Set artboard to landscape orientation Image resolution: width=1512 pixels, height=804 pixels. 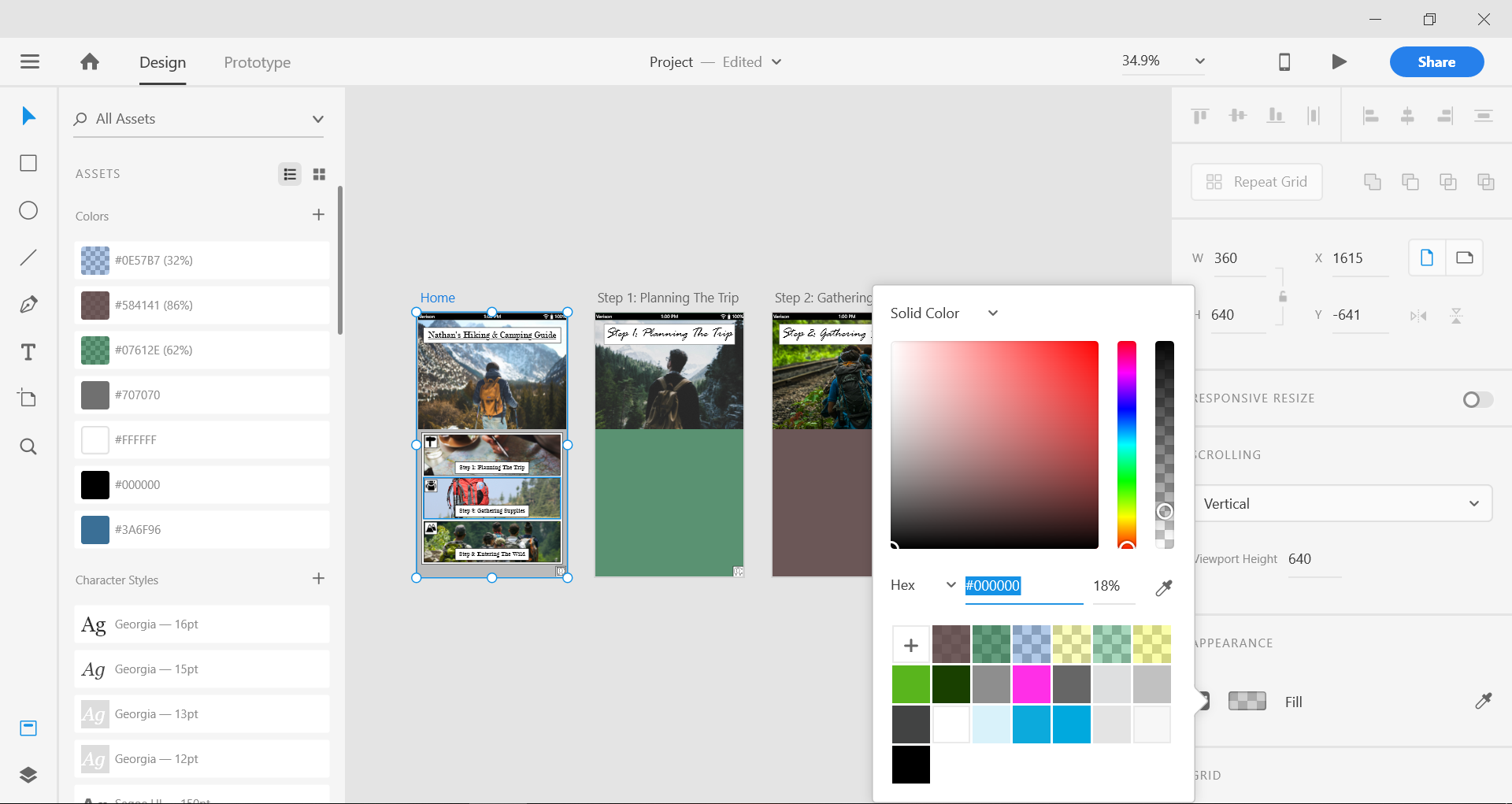point(1465,258)
